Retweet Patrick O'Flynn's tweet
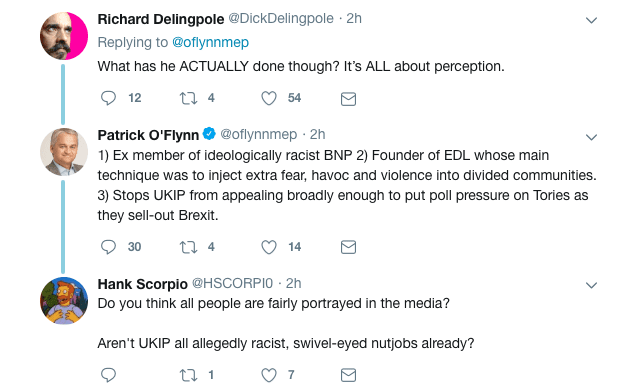Viewport: 639px width, 392px height. tap(188, 247)
